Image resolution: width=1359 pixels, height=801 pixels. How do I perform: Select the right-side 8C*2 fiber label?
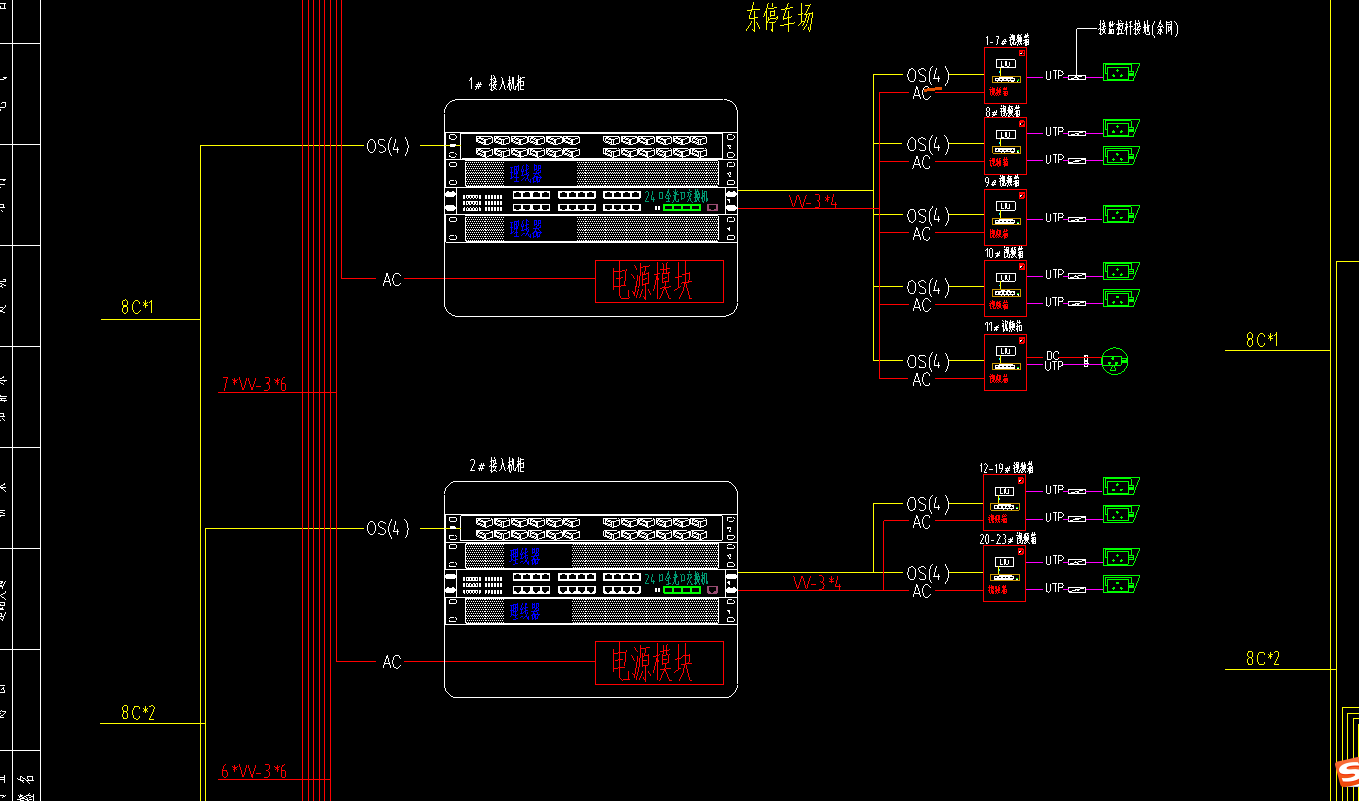pos(1263,659)
